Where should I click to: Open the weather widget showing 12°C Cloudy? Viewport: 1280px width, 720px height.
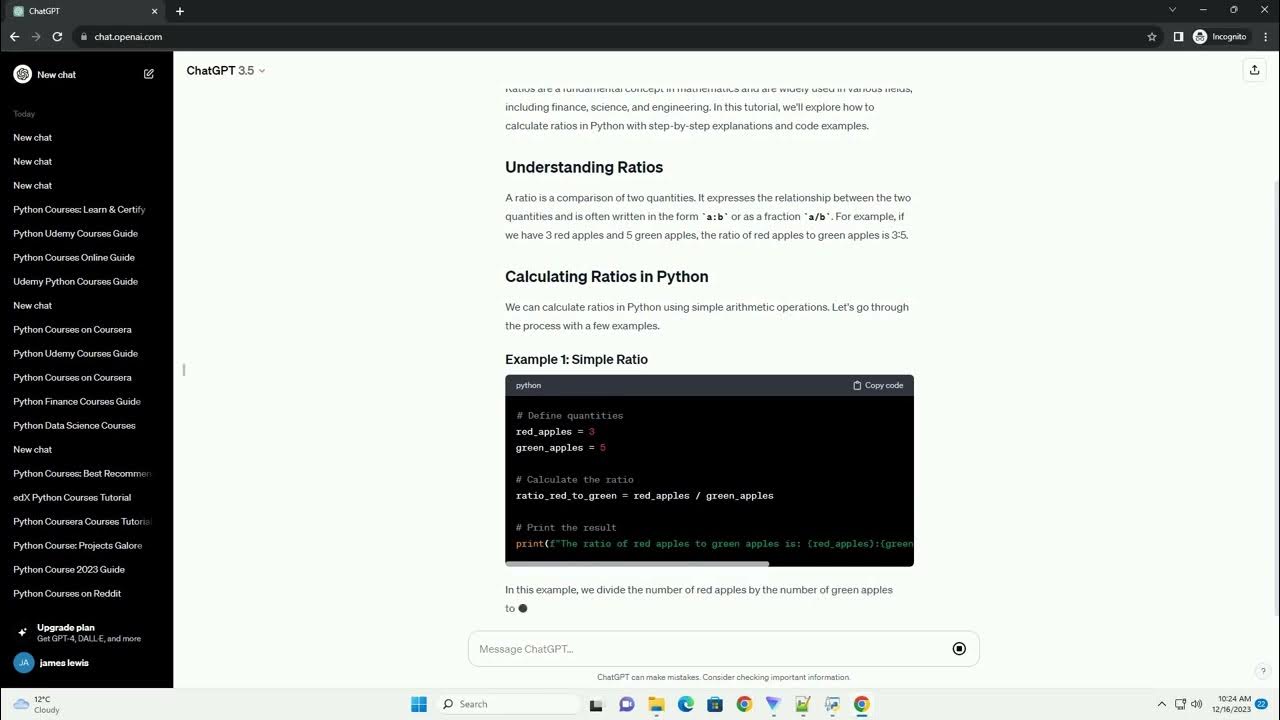[36, 704]
